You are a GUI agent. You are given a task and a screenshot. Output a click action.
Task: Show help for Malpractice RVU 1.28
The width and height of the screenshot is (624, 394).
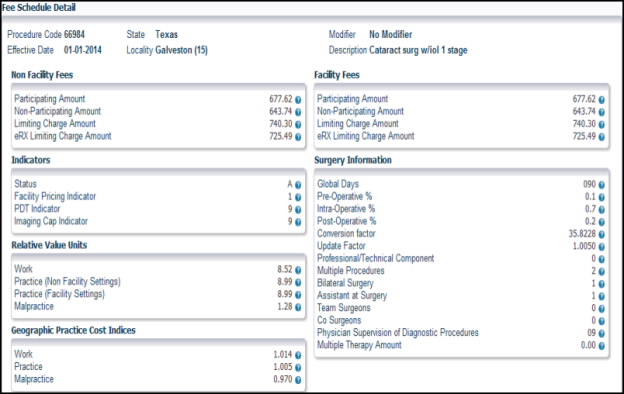pos(298,307)
